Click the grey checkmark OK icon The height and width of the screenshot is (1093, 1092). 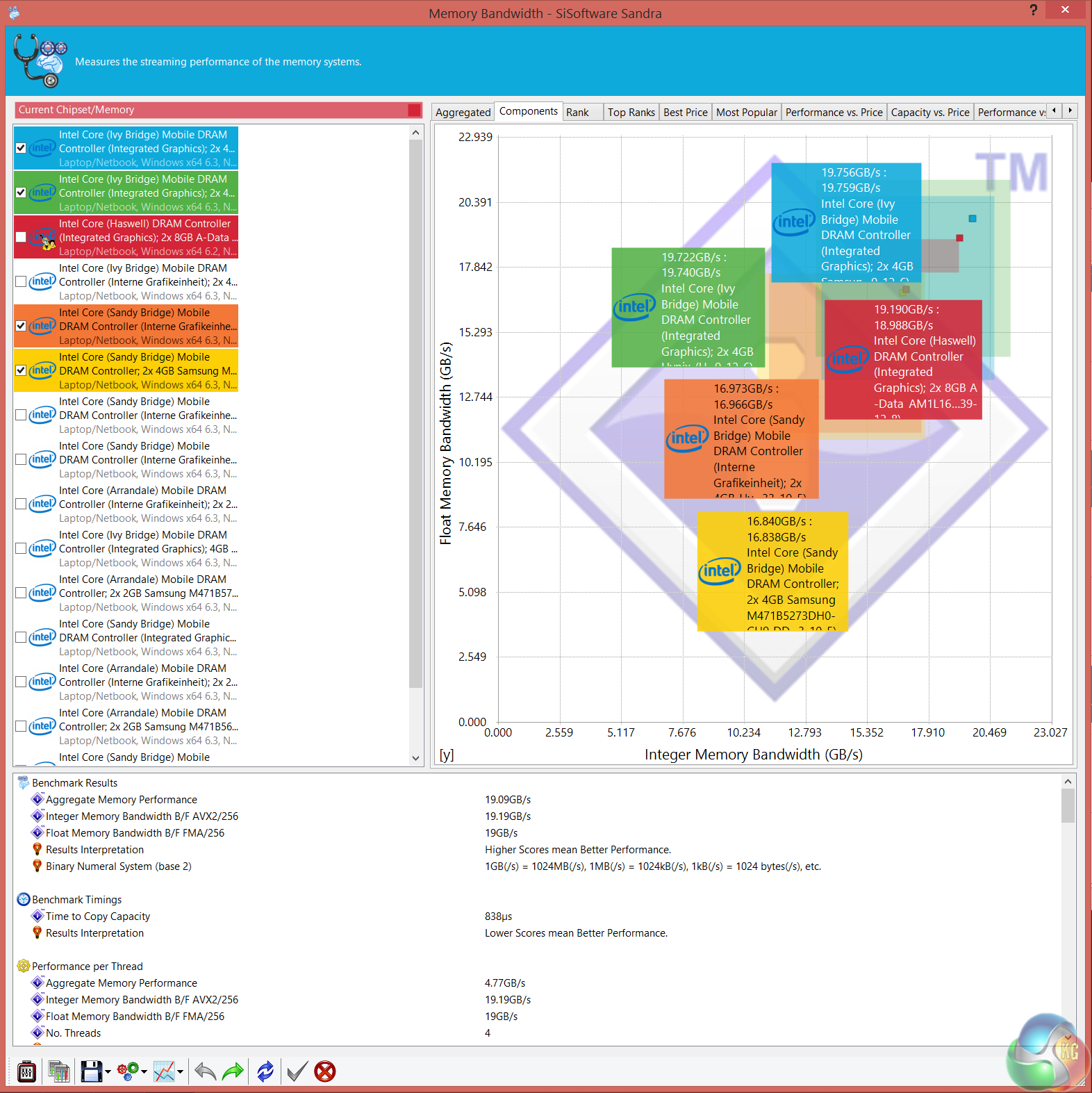tap(297, 1071)
